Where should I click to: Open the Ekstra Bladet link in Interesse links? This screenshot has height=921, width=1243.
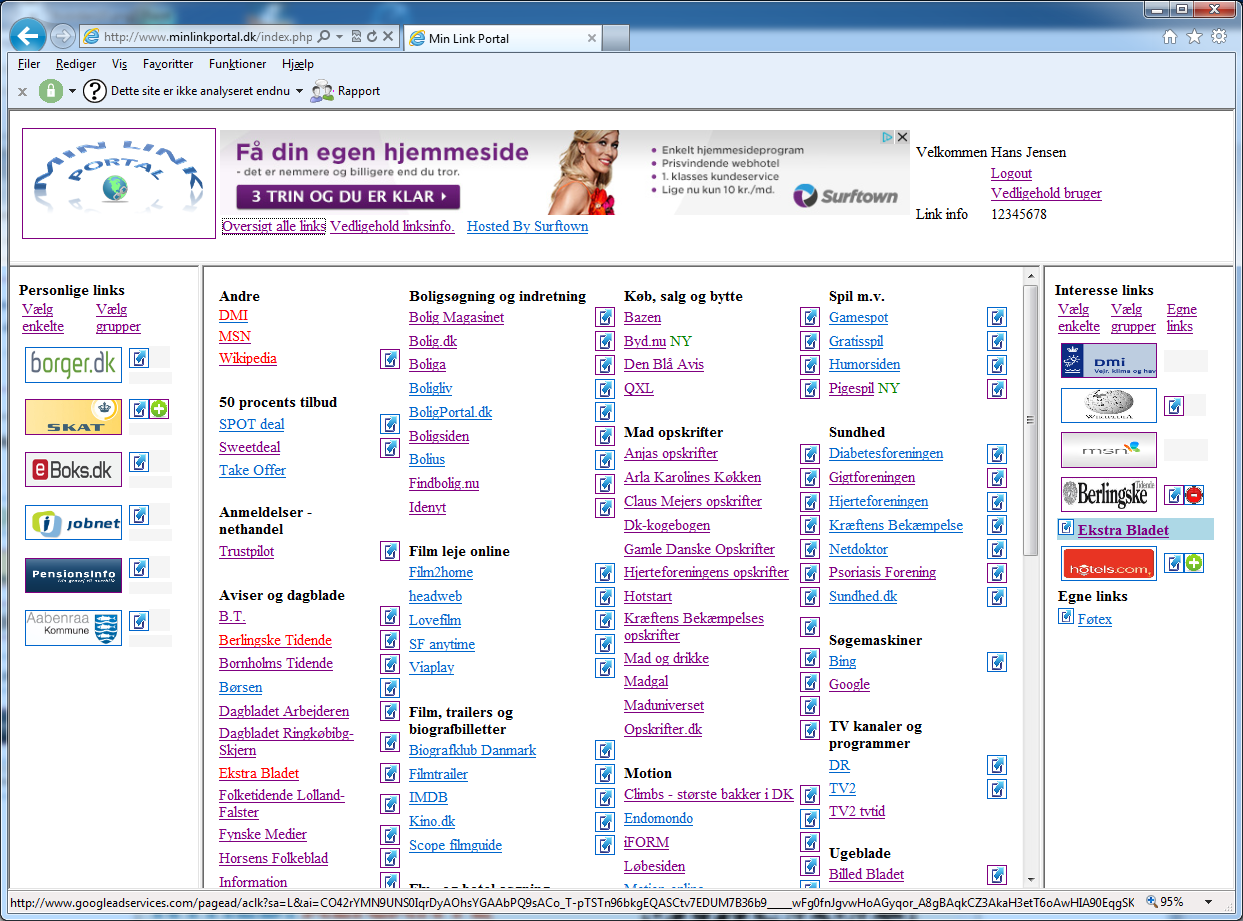click(1123, 530)
